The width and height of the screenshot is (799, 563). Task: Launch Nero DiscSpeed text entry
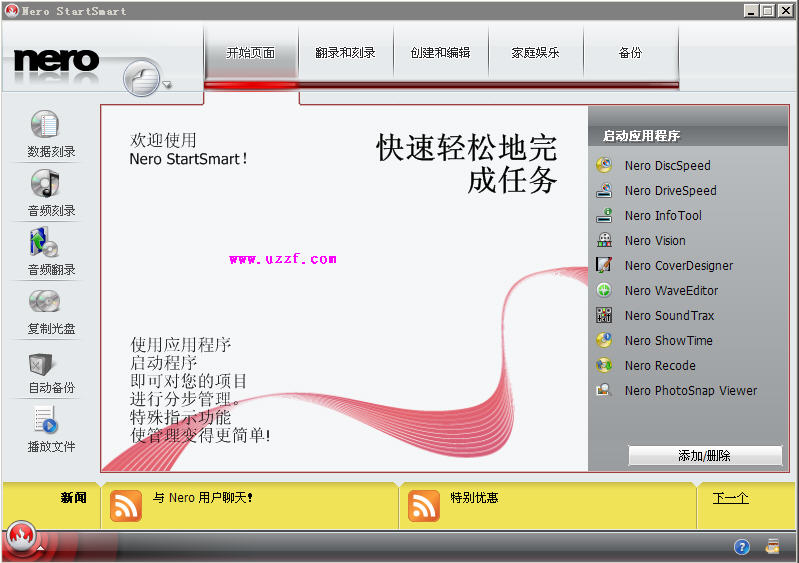[x=668, y=166]
